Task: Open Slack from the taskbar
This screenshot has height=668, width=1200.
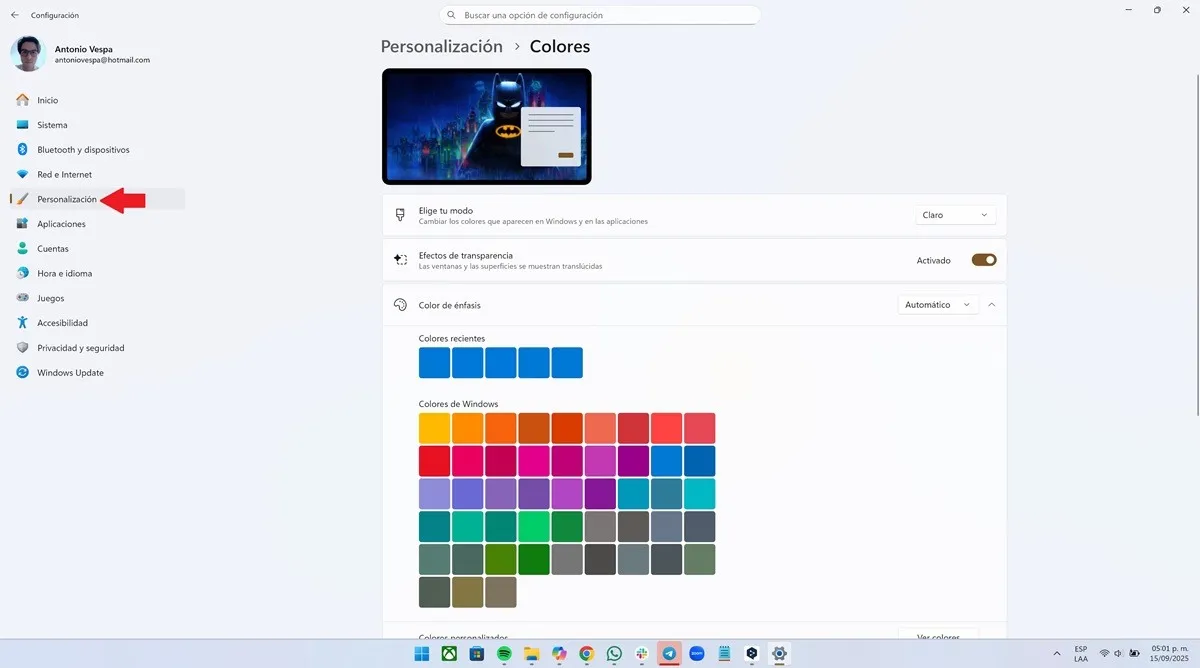Action: point(641,654)
